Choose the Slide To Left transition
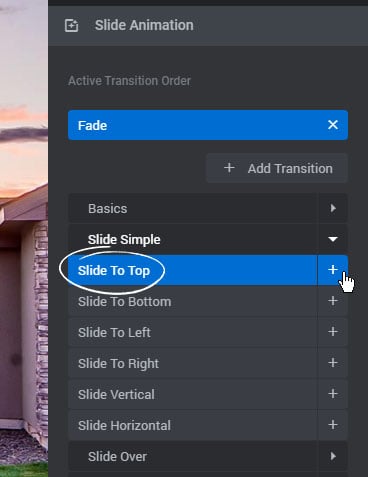The height and width of the screenshot is (477, 368). [x=114, y=333]
